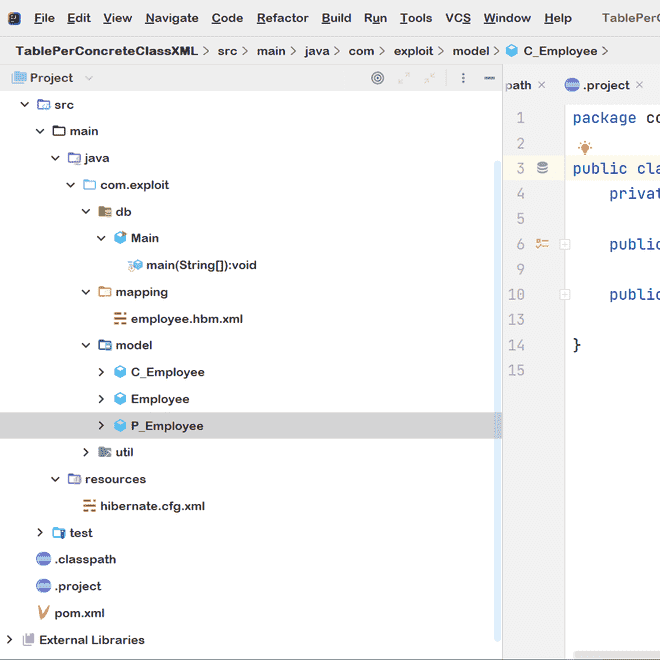Select hibernate.cfg.xml in the project tree
The height and width of the screenshot is (660, 660).
[x=152, y=506]
